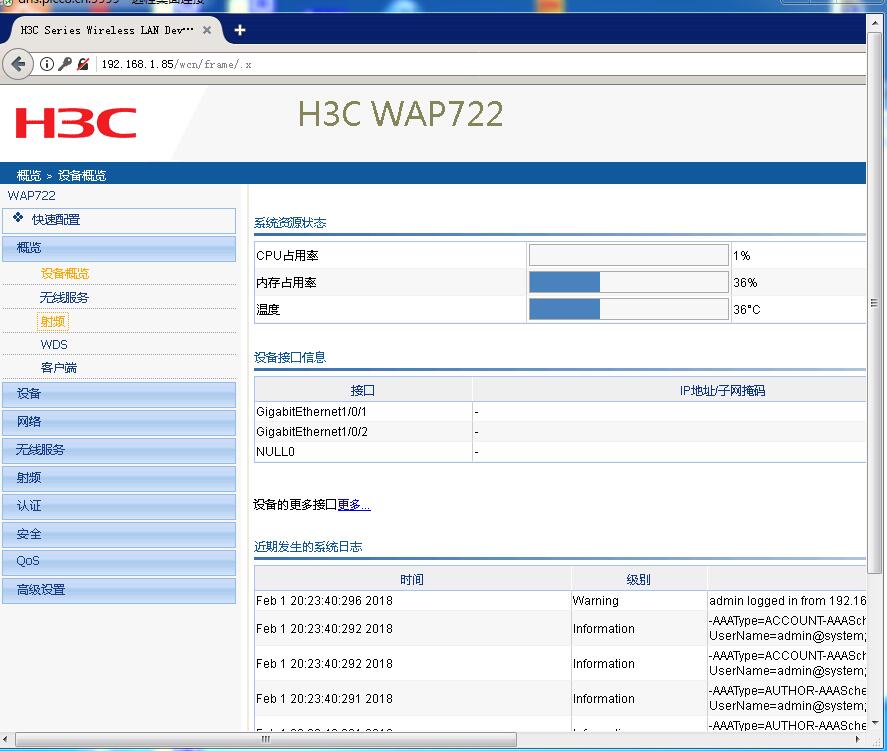Screen dimensions: 887x751
Task: Close the H3C Series Wireless LAN tab
Action: (207, 30)
